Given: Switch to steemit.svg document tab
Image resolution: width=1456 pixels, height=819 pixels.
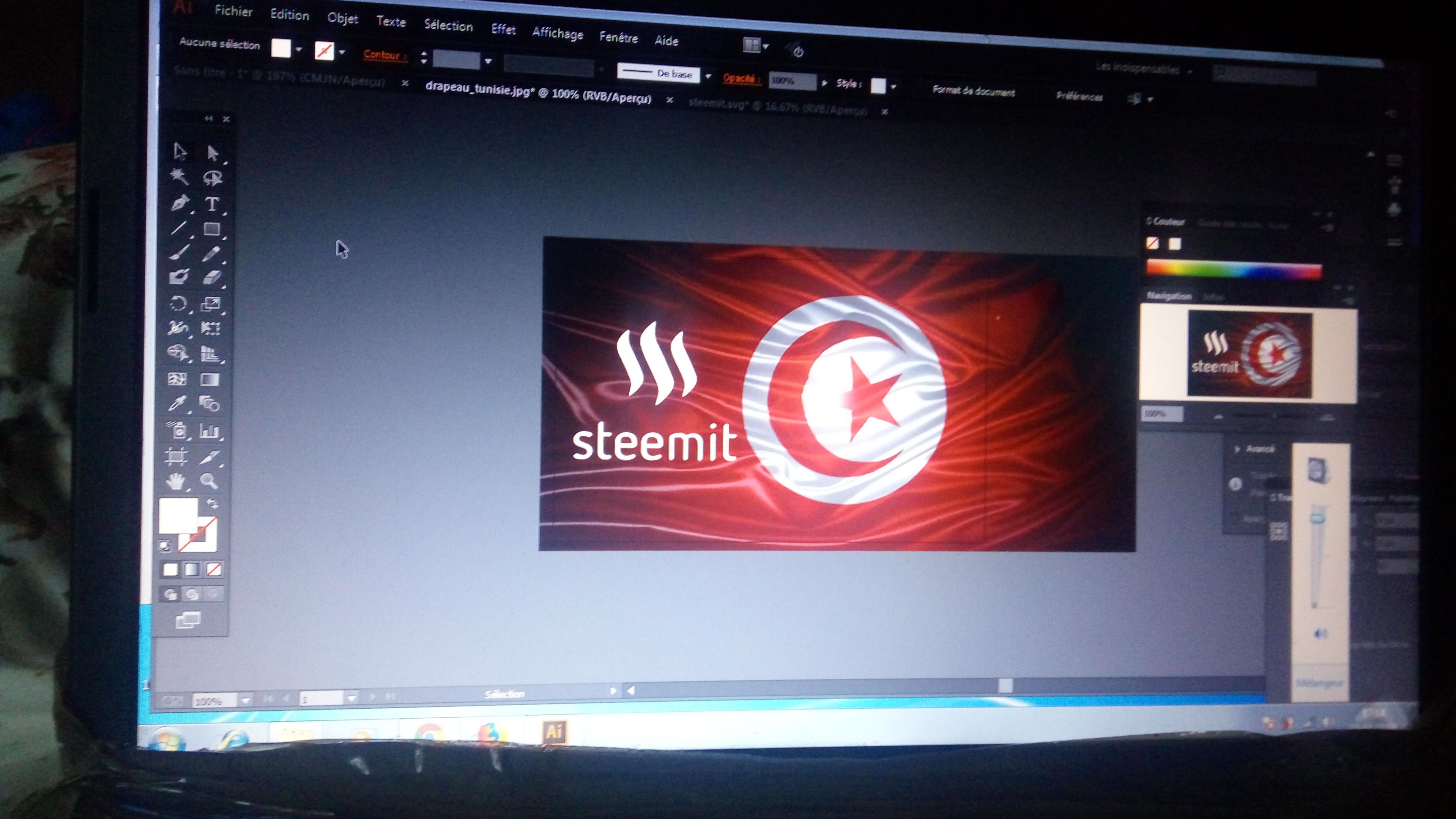Looking at the screenshot, I should click(x=777, y=107).
